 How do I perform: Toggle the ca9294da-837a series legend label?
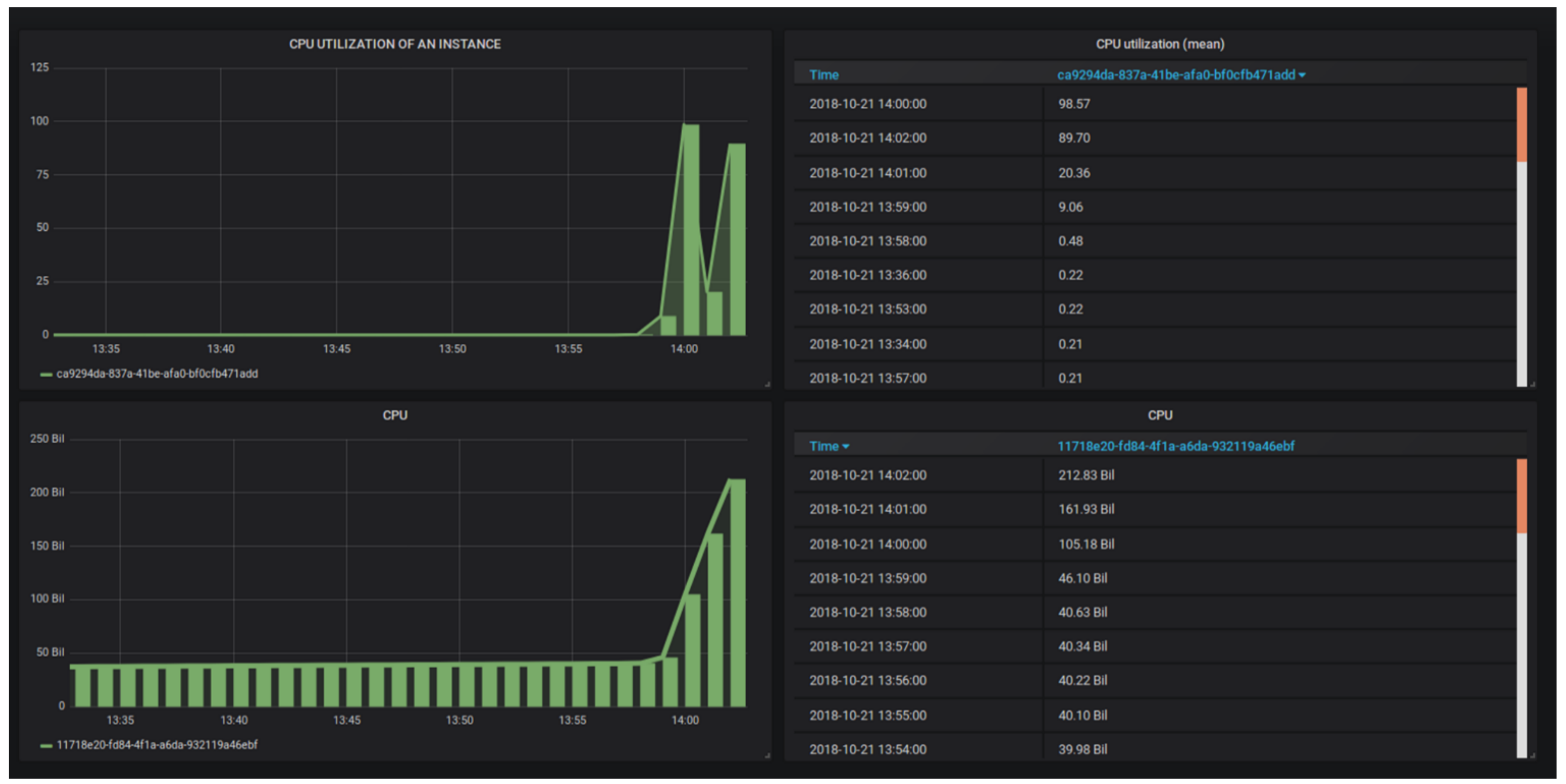click(x=157, y=374)
